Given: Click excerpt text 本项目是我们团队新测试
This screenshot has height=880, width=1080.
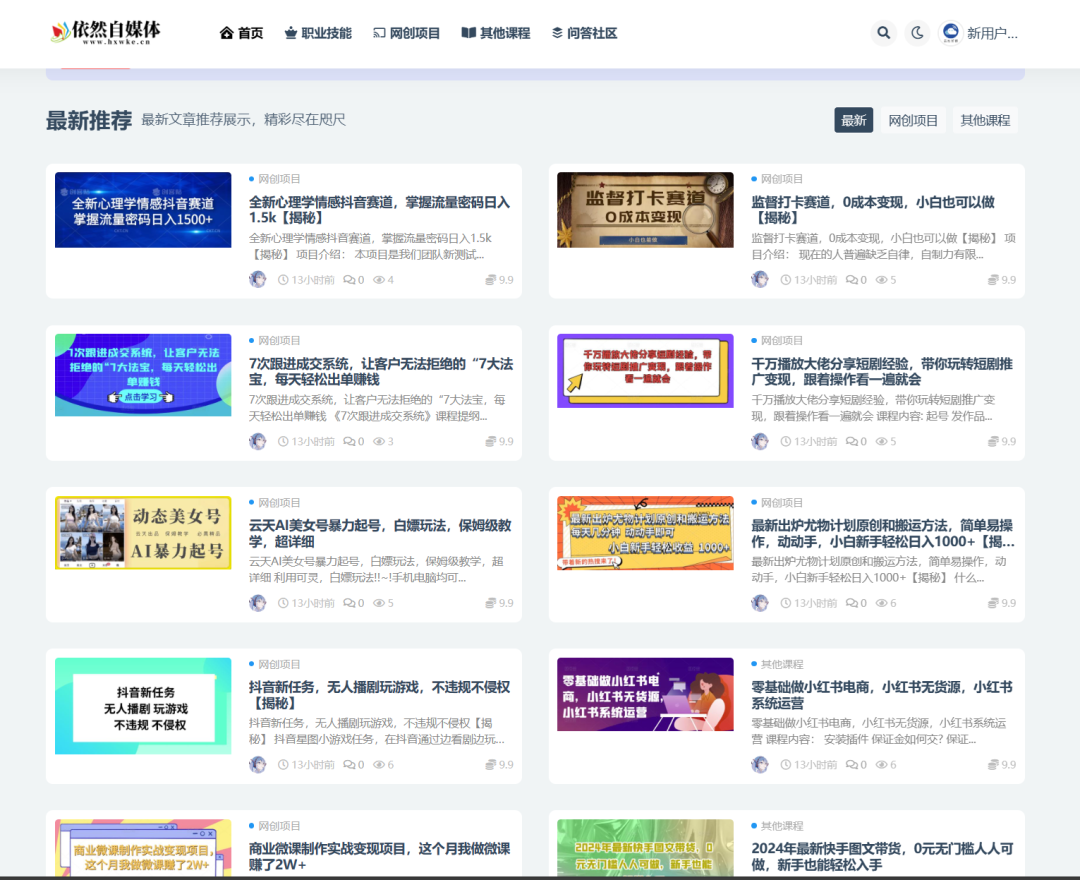Looking at the screenshot, I should 419,255.
